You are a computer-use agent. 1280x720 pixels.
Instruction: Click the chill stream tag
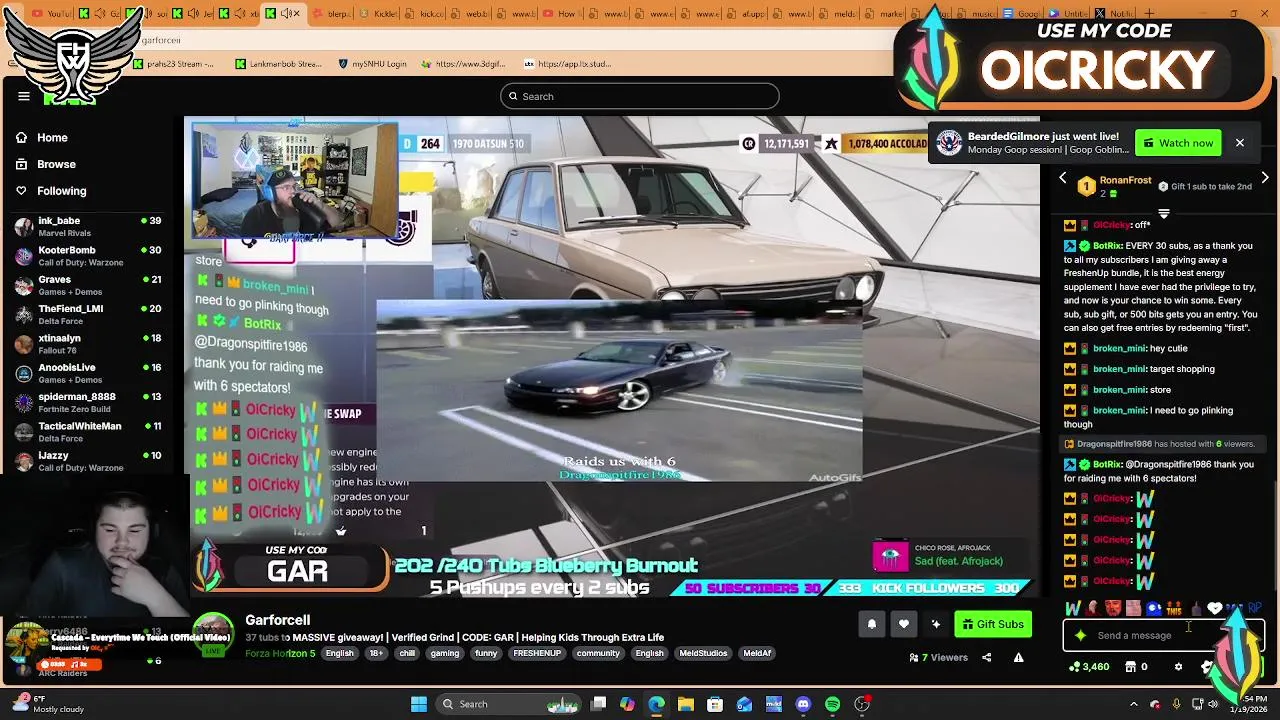click(407, 653)
